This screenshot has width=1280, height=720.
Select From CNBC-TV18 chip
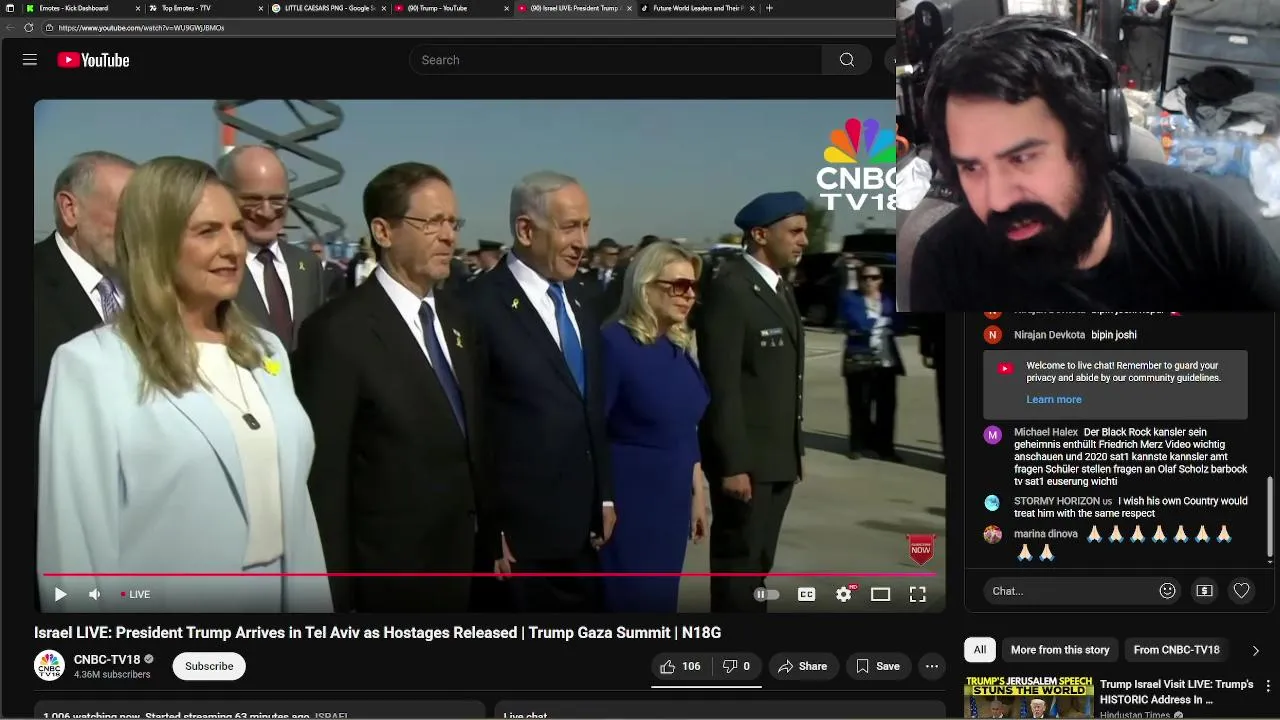[x=1177, y=650]
